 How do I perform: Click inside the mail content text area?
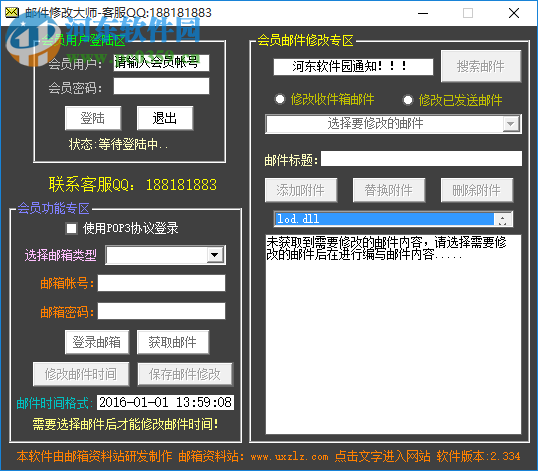tap(394, 334)
